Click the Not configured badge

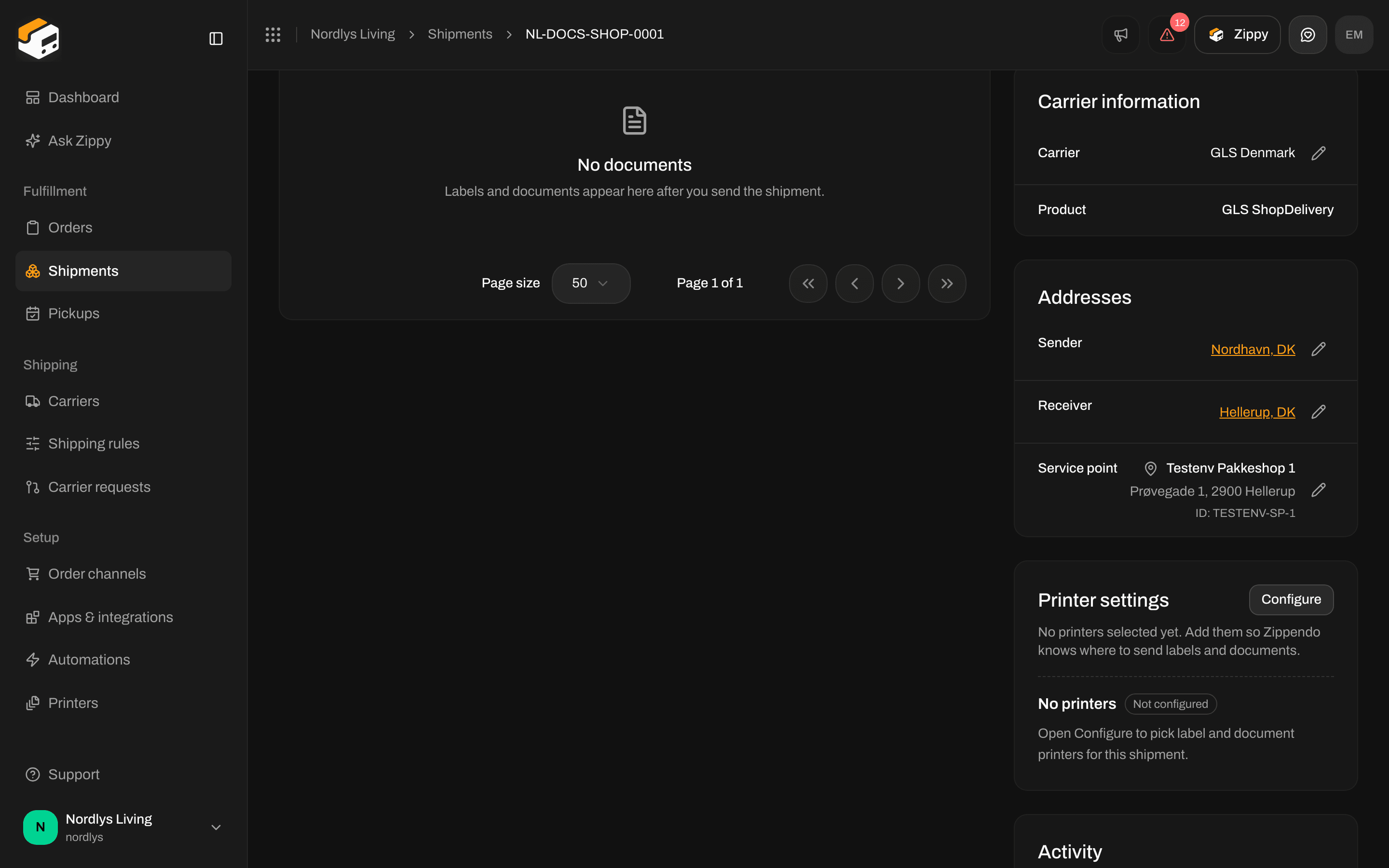1171,704
